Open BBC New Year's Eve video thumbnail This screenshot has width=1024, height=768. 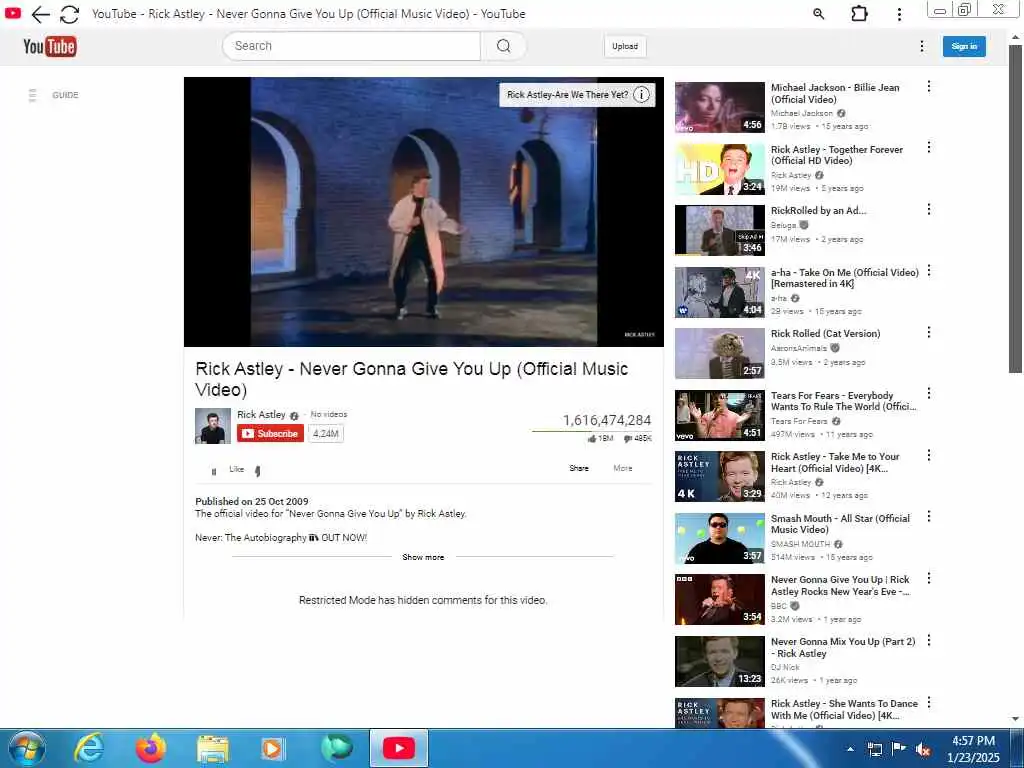(720, 600)
